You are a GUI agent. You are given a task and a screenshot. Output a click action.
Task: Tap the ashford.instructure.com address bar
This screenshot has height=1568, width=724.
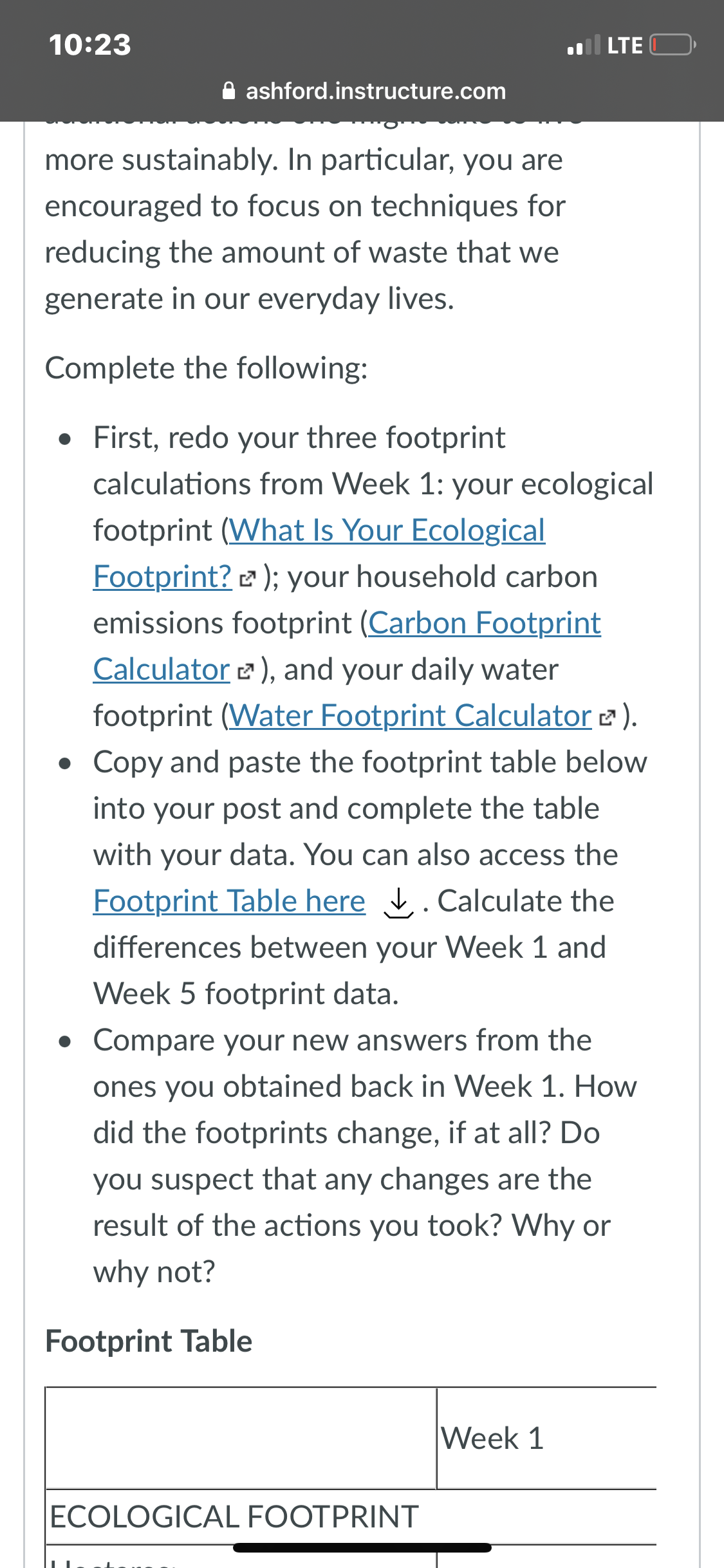(x=364, y=91)
